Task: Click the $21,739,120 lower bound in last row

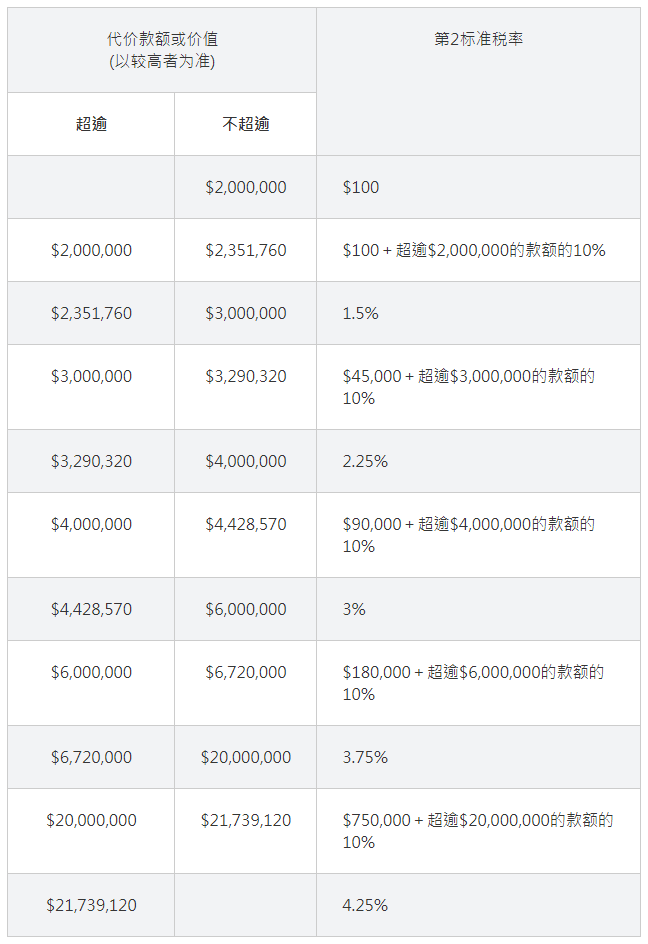Action: point(91,905)
